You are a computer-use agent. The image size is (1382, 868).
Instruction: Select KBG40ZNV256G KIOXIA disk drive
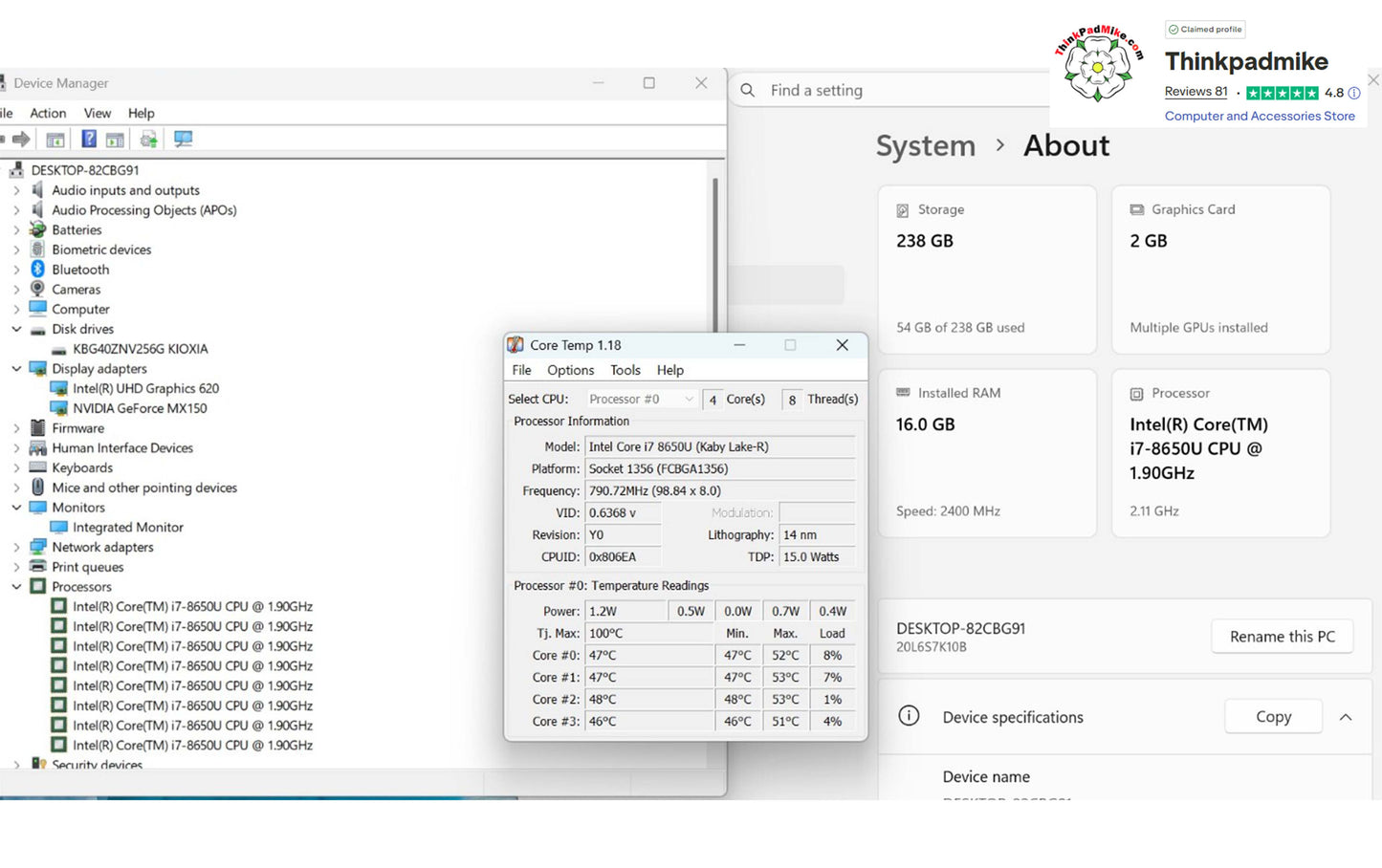[x=141, y=349]
